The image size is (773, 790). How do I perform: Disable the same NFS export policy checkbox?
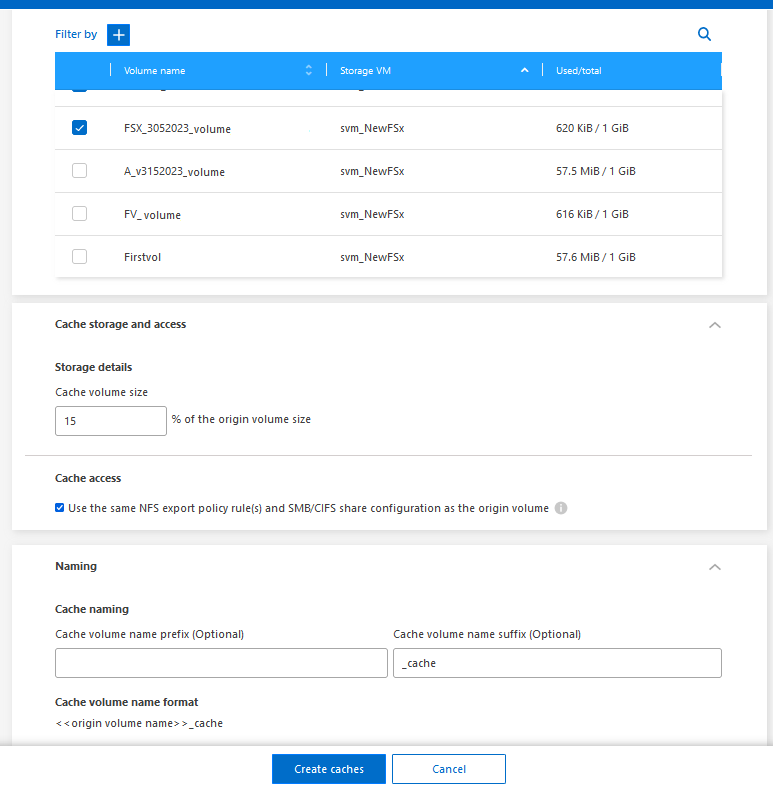click(60, 508)
